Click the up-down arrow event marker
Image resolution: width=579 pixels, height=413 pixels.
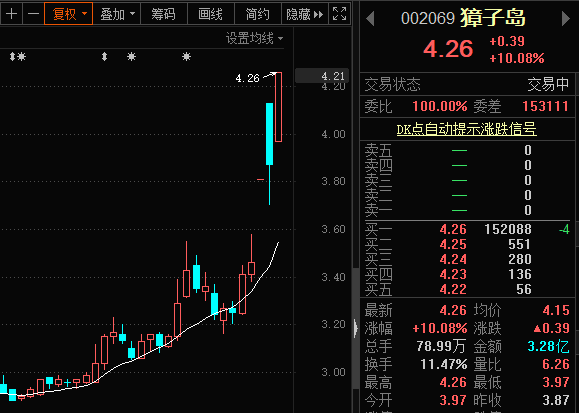coord(105,57)
